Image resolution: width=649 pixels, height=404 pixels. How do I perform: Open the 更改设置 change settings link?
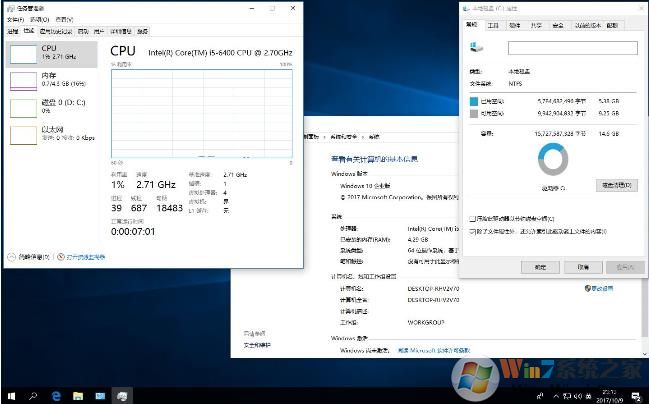pyautogui.click(x=602, y=289)
